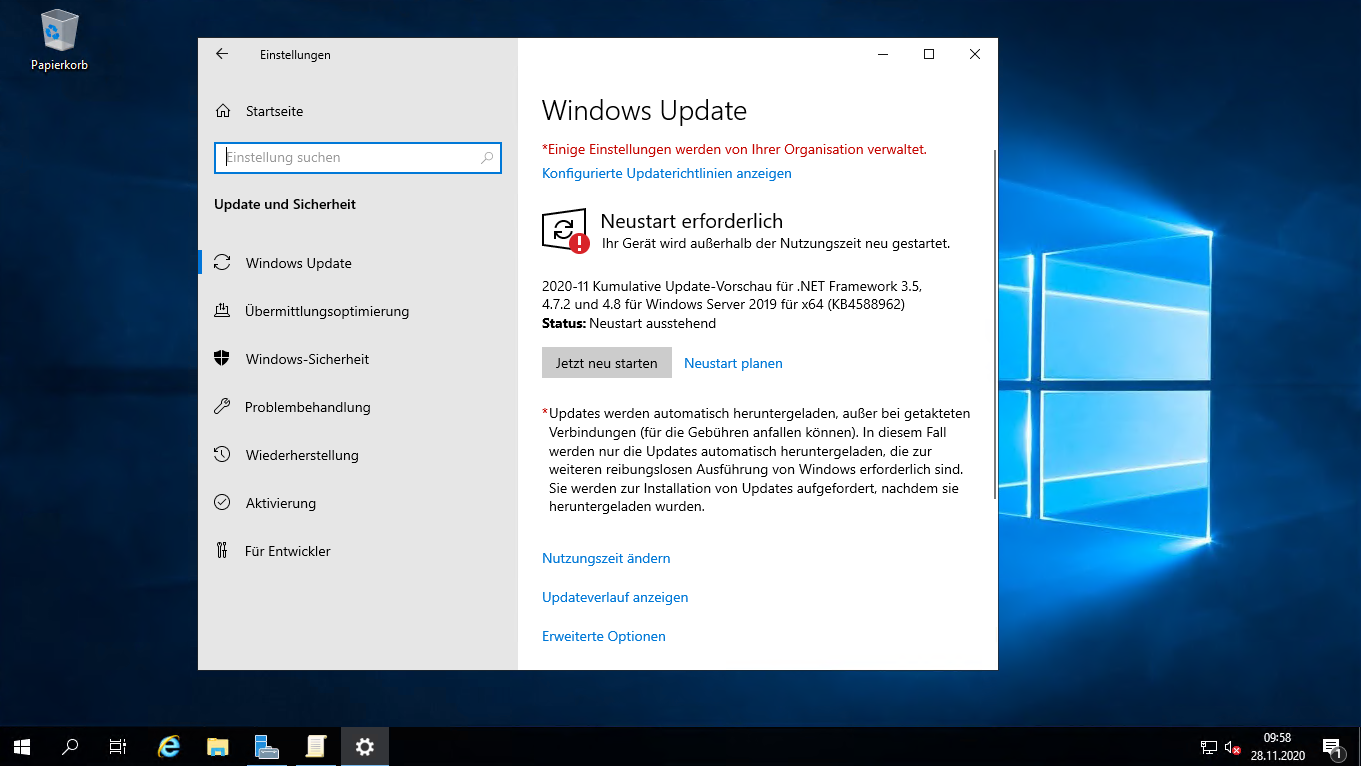
Task: Focus the Einstellung suchen search field
Action: [x=358, y=157]
